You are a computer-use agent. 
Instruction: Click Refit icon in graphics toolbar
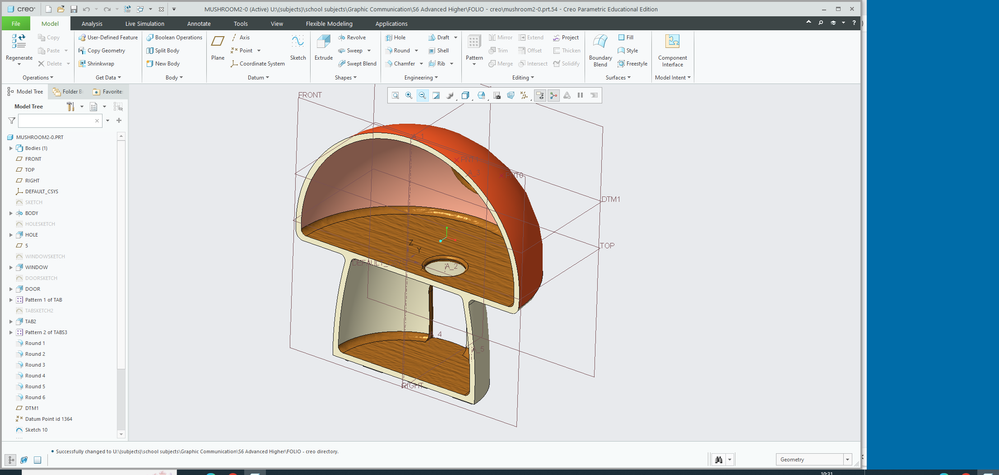pos(395,95)
